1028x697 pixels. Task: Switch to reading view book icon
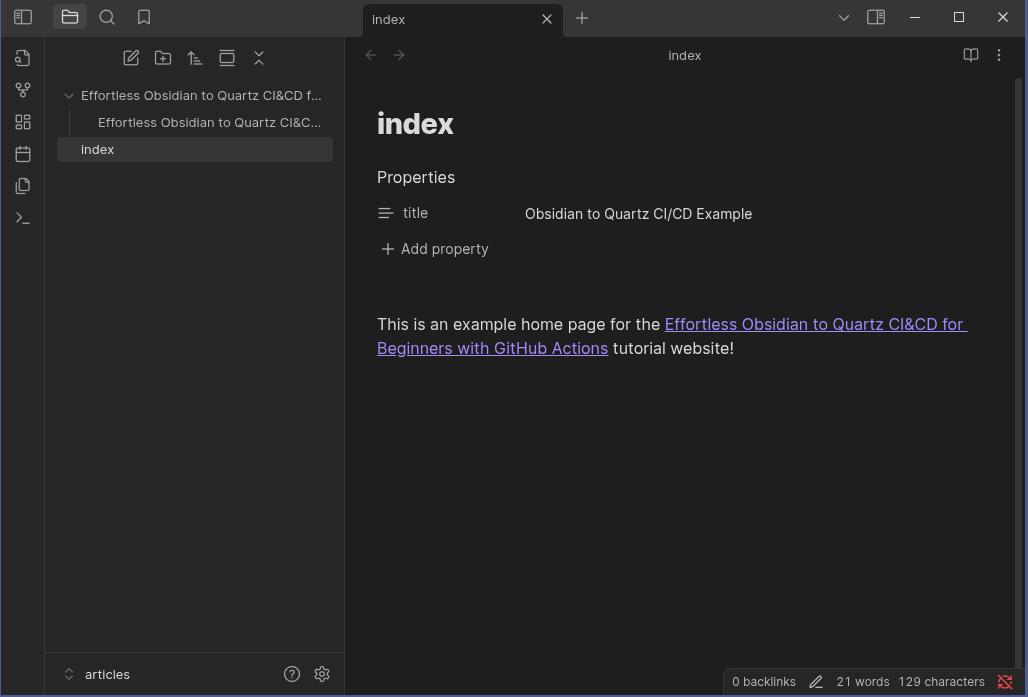pos(970,55)
